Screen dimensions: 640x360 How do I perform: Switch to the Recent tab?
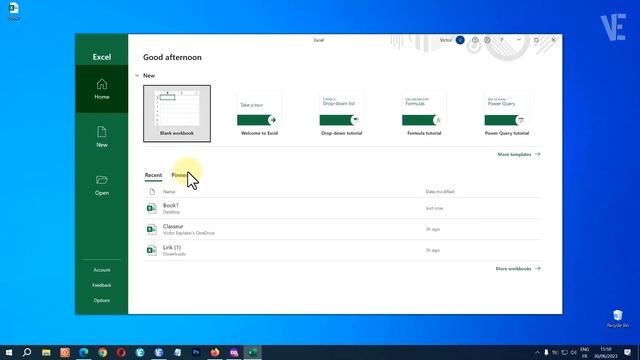point(153,175)
